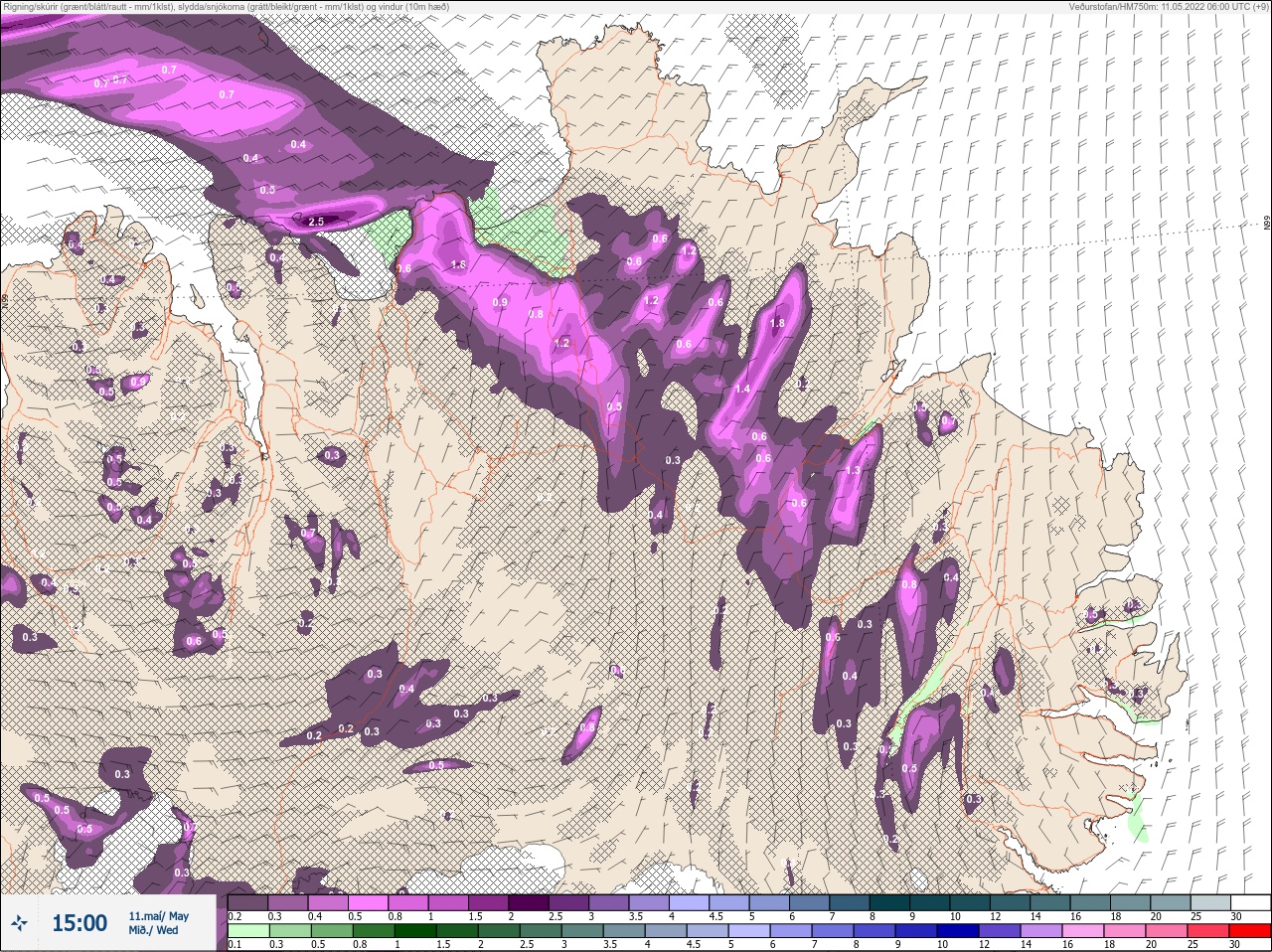This screenshot has height=952, width=1272.
Task: Click the '1.3' precipitation value on the map
Action: click(852, 471)
